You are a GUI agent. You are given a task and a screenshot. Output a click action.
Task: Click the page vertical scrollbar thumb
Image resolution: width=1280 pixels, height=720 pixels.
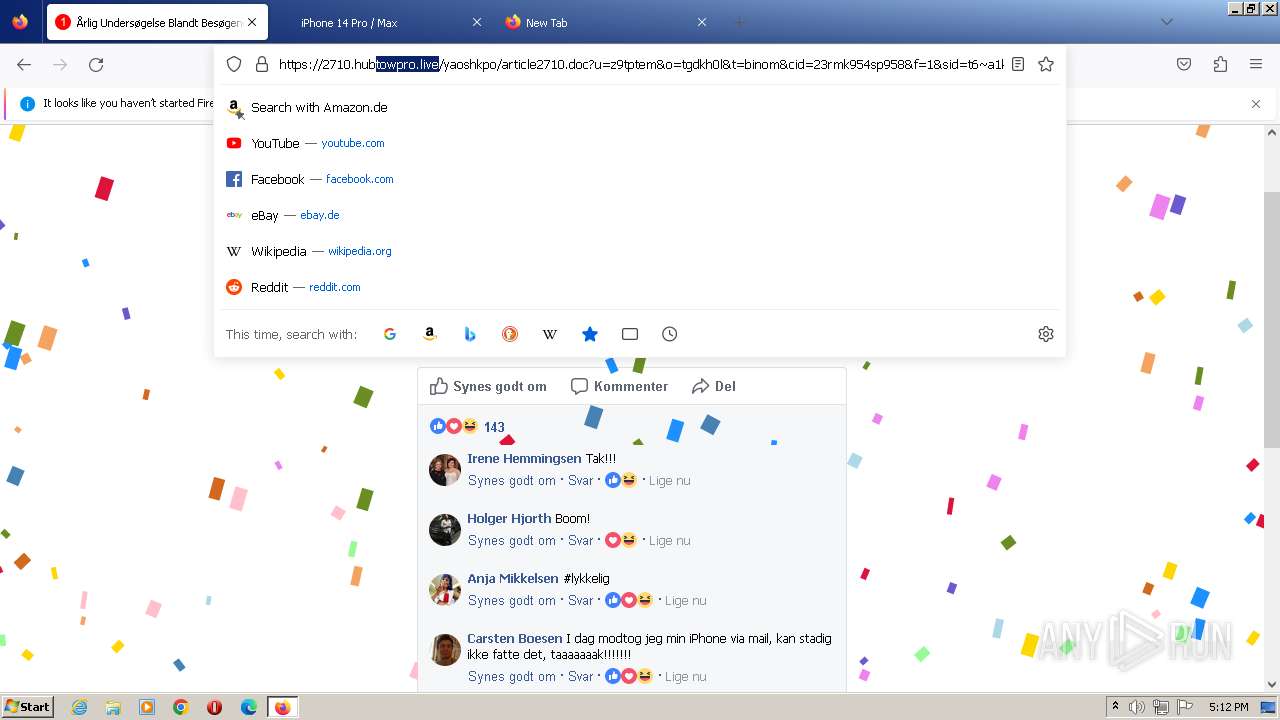tap(1272, 320)
